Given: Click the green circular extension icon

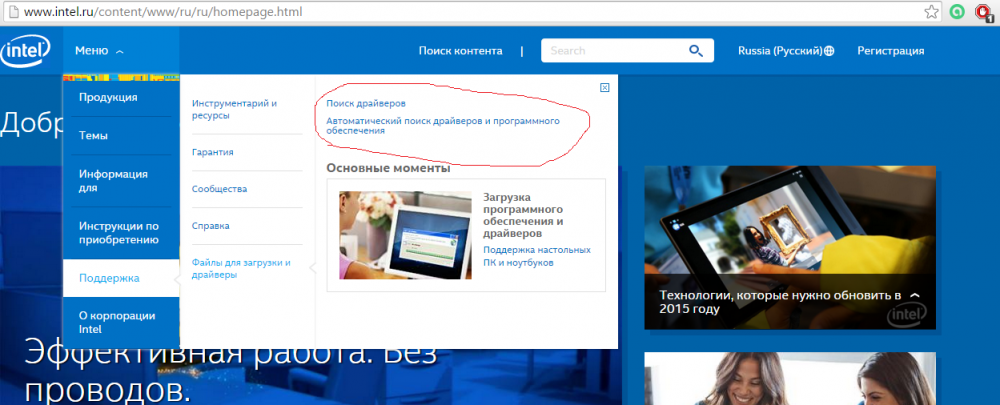Looking at the screenshot, I should tap(958, 12).
